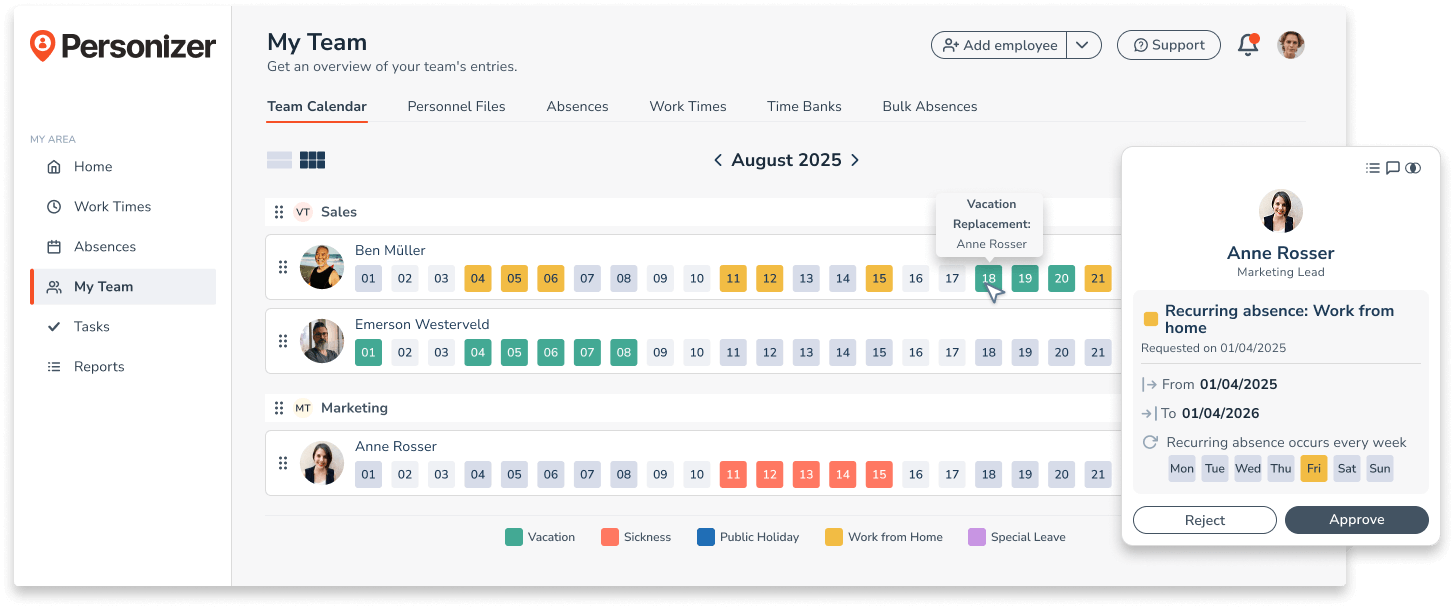Screen dimensions: 1455x608
Task: Open the Bulk Absences tab
Action: point(929,106)
